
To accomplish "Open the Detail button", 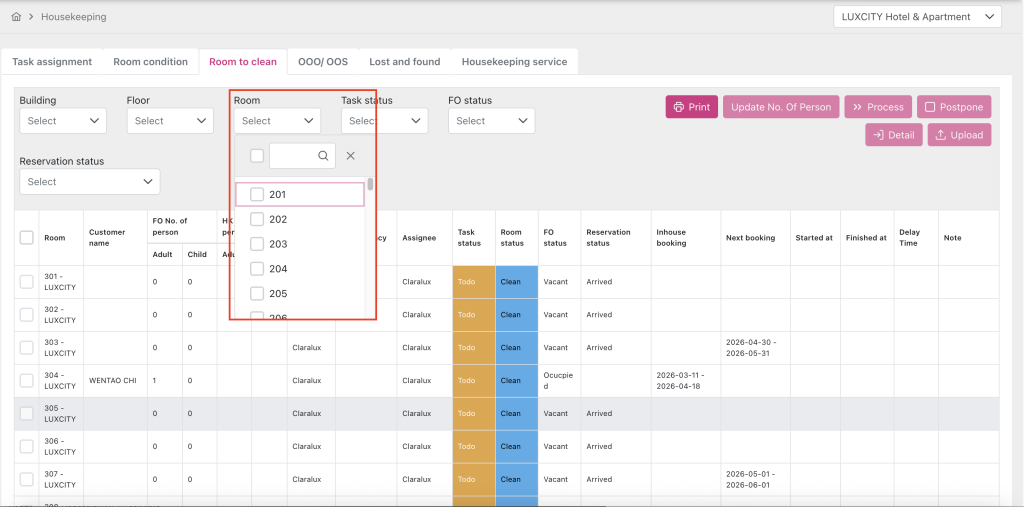I will click(893, 135).
